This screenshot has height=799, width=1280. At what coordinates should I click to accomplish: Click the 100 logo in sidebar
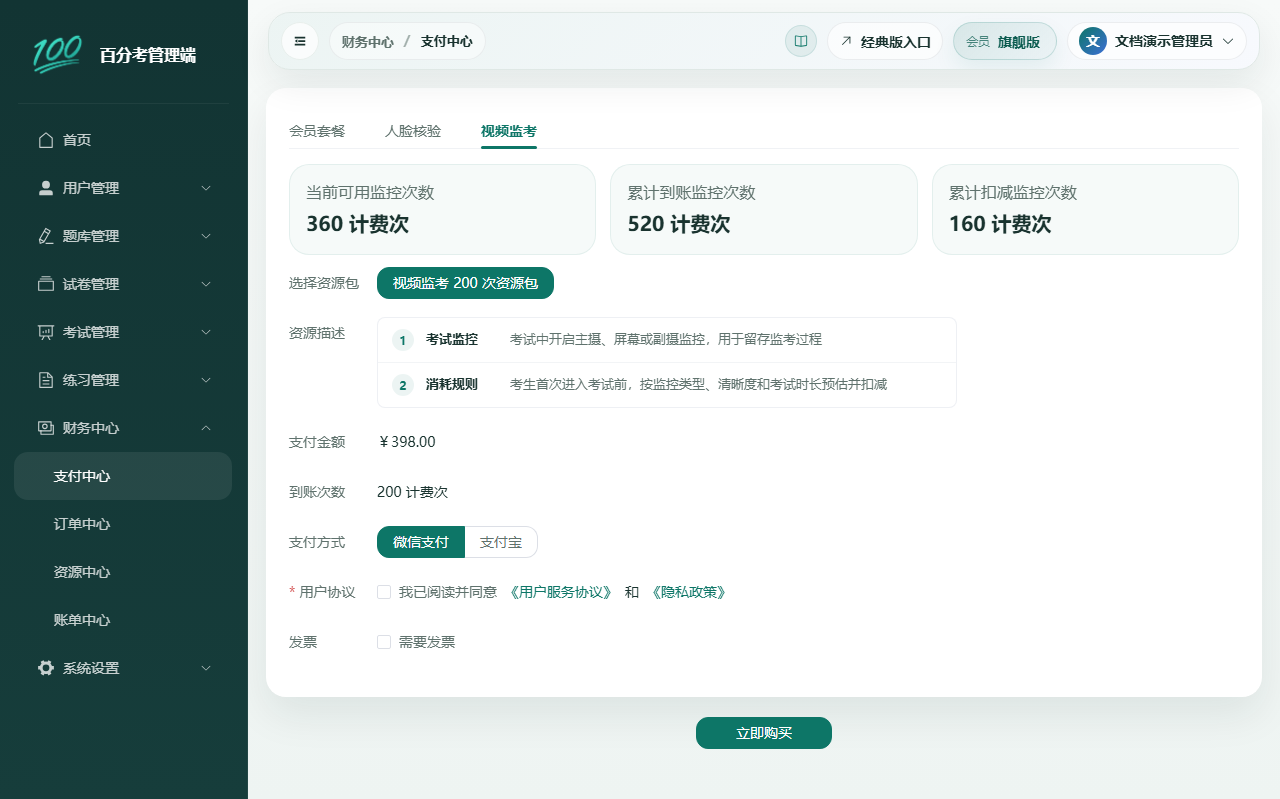coord(57,54)
